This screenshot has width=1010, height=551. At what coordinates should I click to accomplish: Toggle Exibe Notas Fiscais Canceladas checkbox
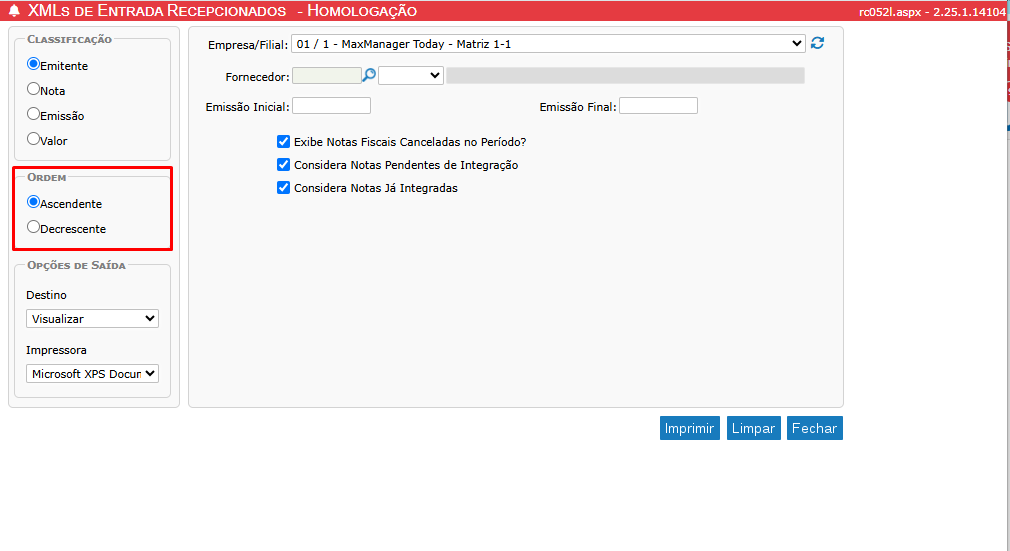pyautogui.click(x=284, y=142)
